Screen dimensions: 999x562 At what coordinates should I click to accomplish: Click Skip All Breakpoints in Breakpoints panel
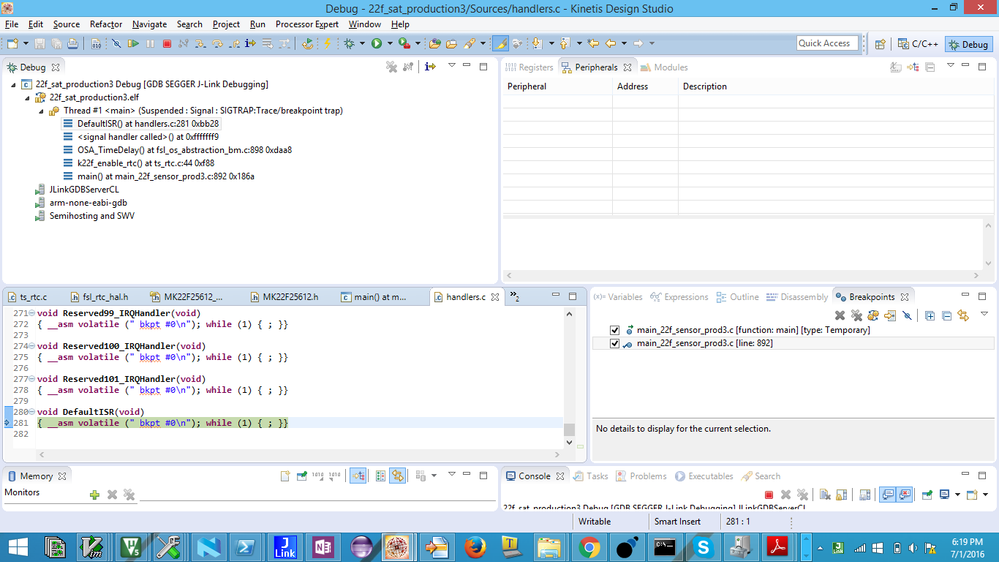click(907, 315)
